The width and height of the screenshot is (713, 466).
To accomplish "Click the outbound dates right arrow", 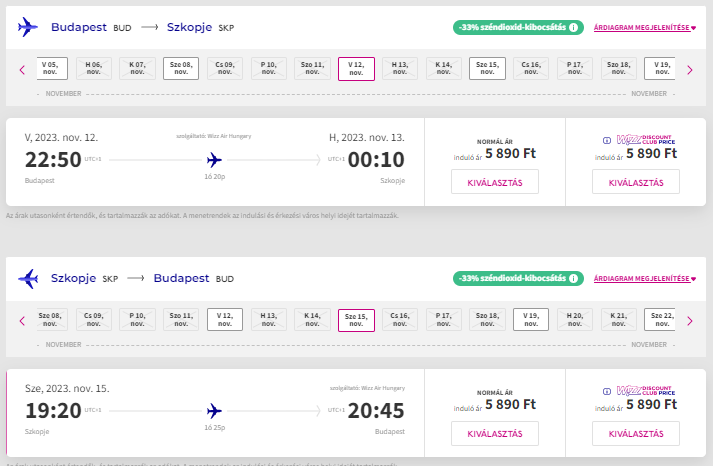I will pos(690,70).
